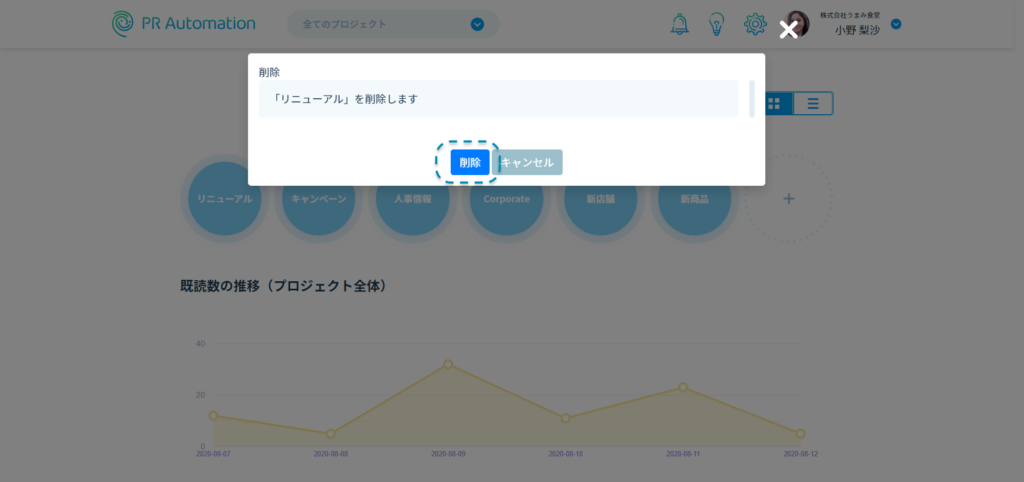Open the settings gear icon
1024x482 pixels.
755,24
